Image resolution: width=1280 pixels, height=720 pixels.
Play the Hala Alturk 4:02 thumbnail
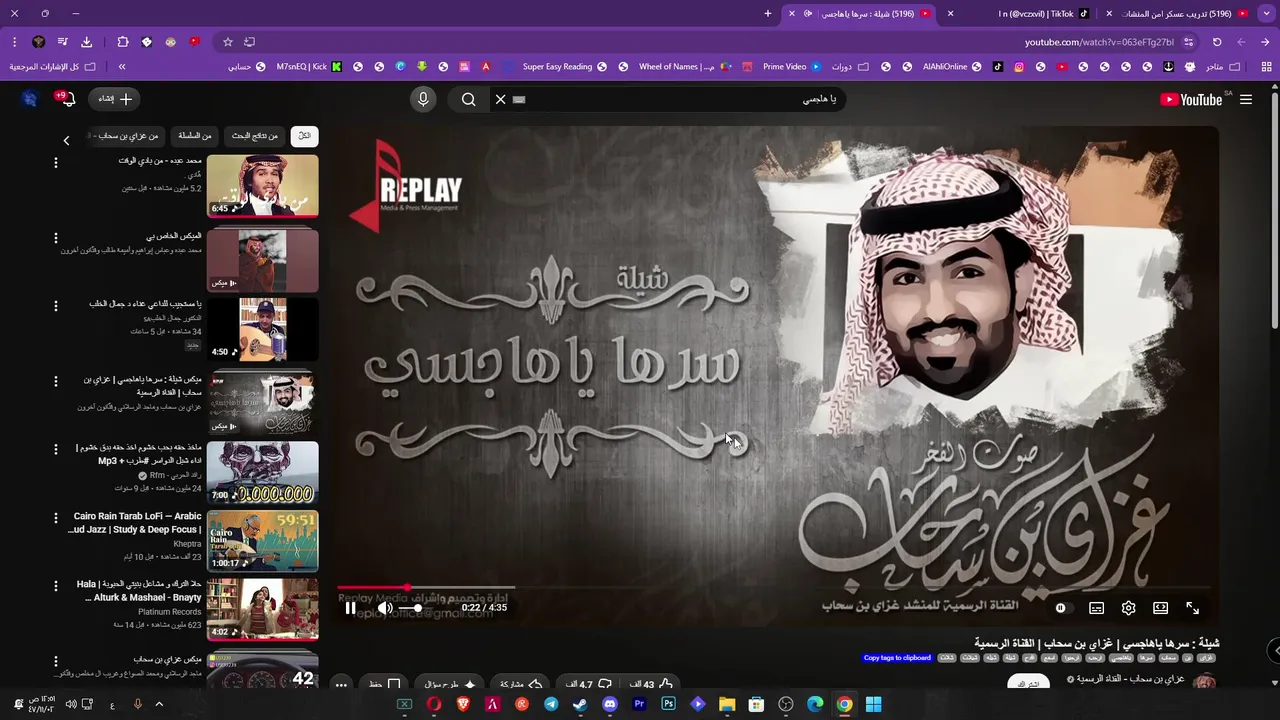click(x=263, y=609)
